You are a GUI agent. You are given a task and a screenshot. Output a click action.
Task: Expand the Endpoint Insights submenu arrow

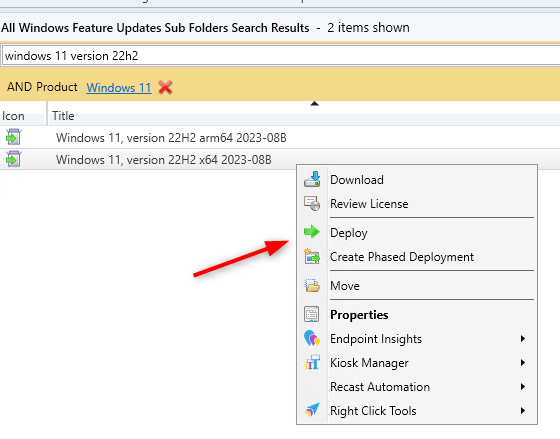523,339
